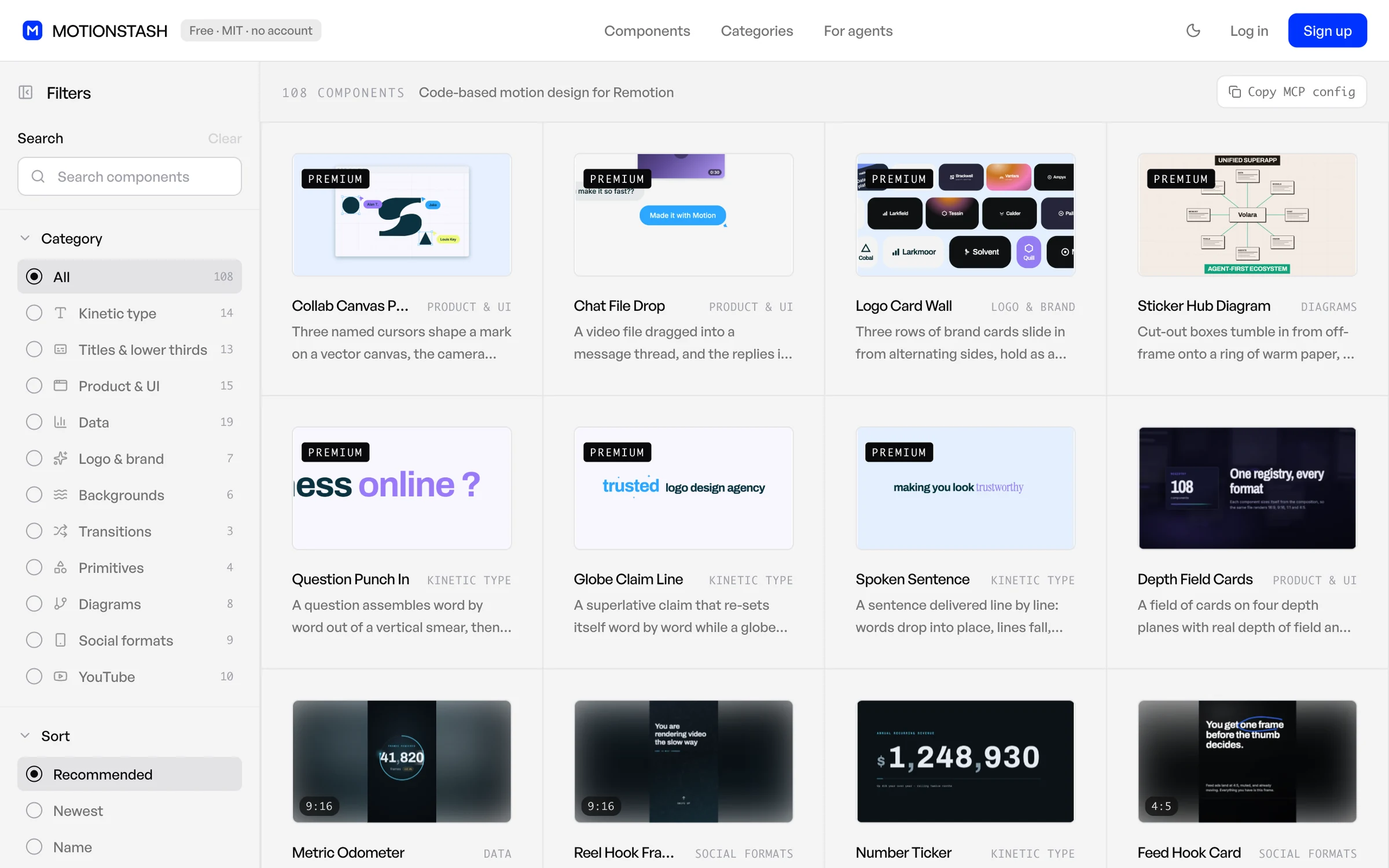Viewport: 1389px width, 868px height.
Task: Click the copy icon in Copy MCP config
Action: coord(1234,92)
